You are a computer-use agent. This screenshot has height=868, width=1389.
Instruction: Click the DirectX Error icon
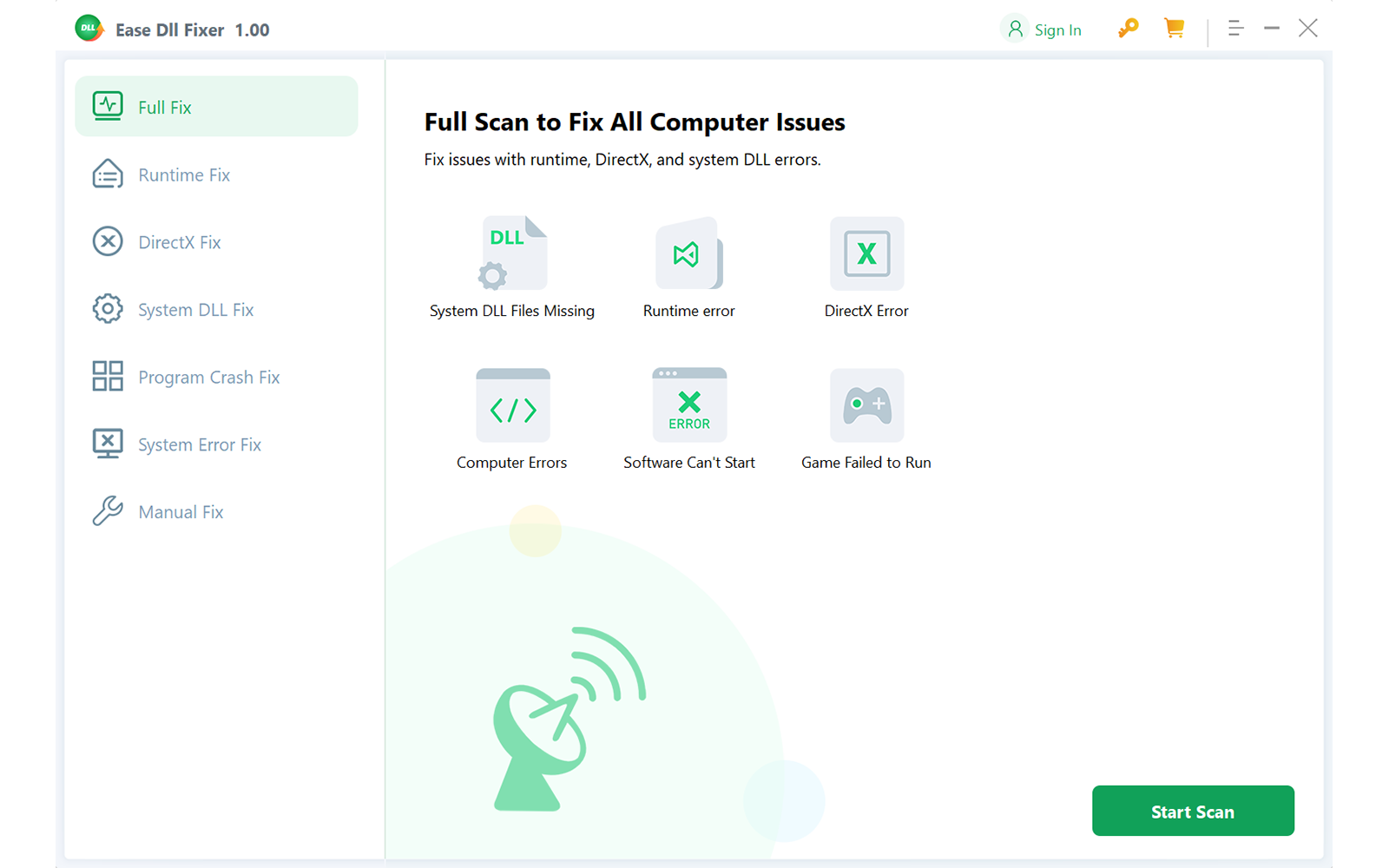pyautogui.click(x=866, y=253)
